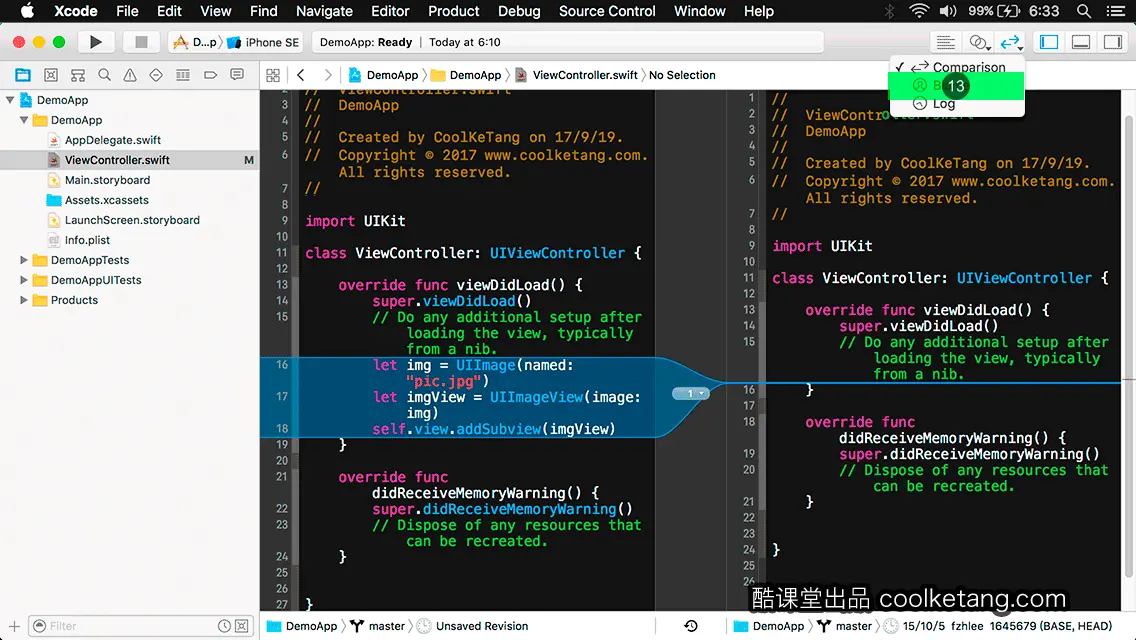1136x640 pixels.
Task: Expand the DemoAppUITests folder
Action: [x=24, y=280]
